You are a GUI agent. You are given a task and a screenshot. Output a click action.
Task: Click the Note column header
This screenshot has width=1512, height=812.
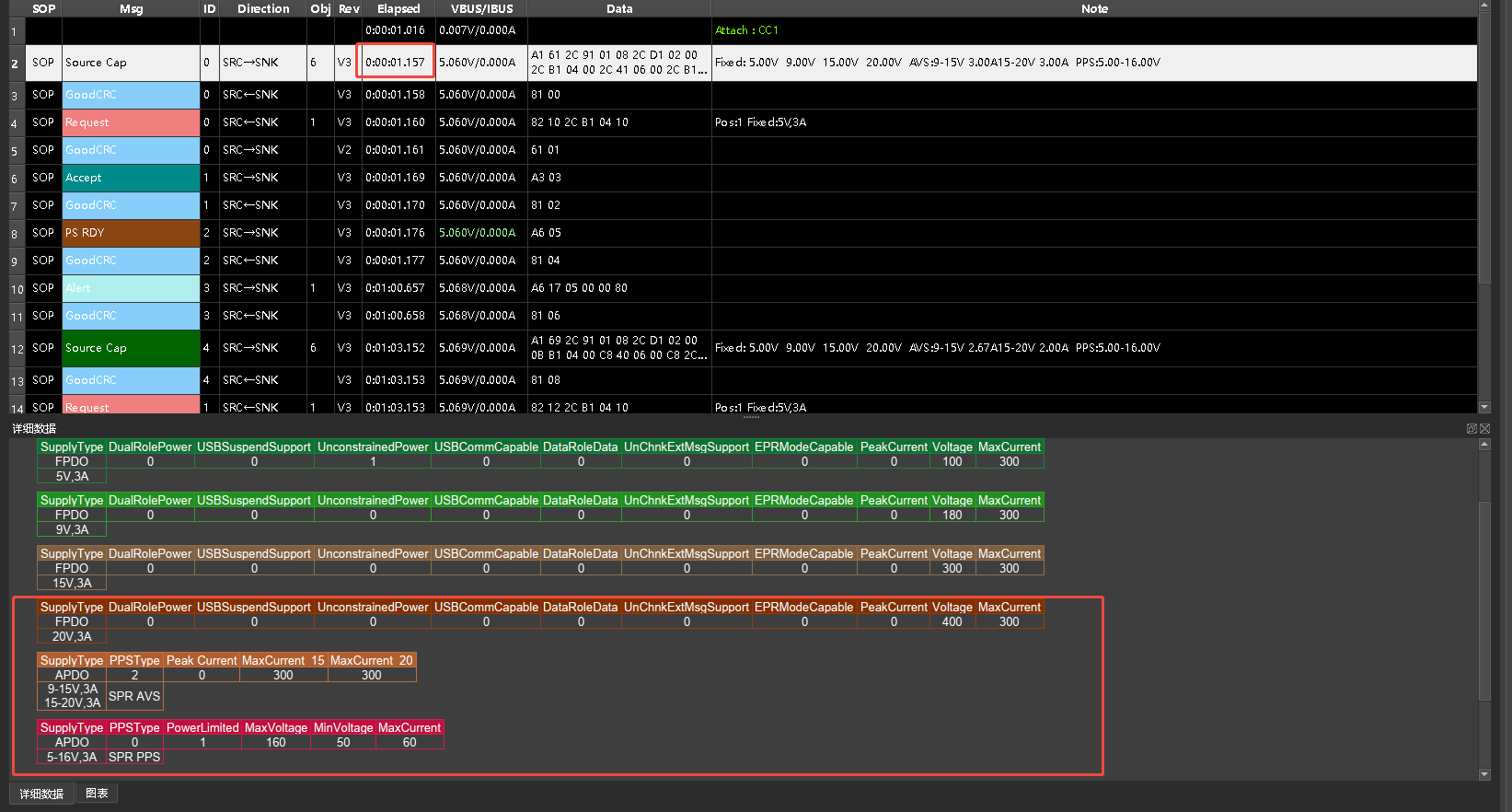[x=1094, y=8]
